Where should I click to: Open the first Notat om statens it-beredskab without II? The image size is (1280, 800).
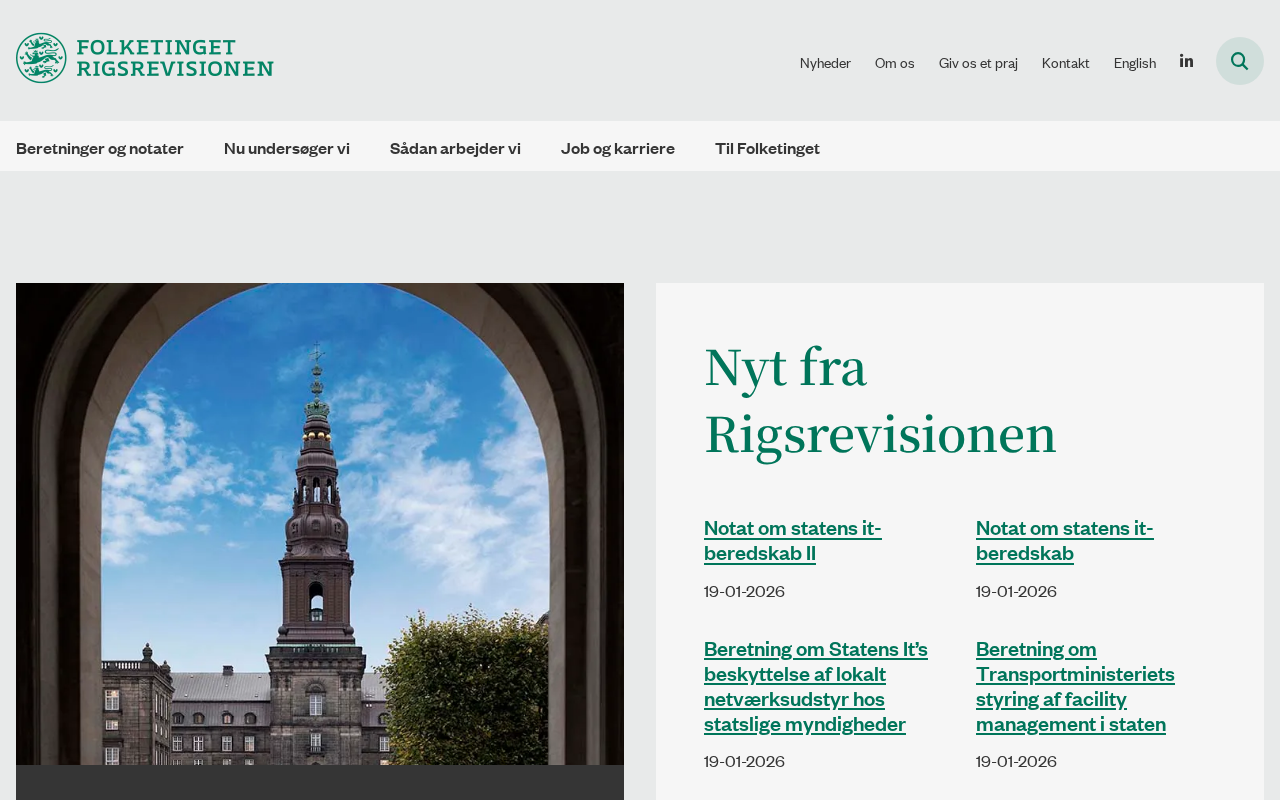[x=1065, y=540]
